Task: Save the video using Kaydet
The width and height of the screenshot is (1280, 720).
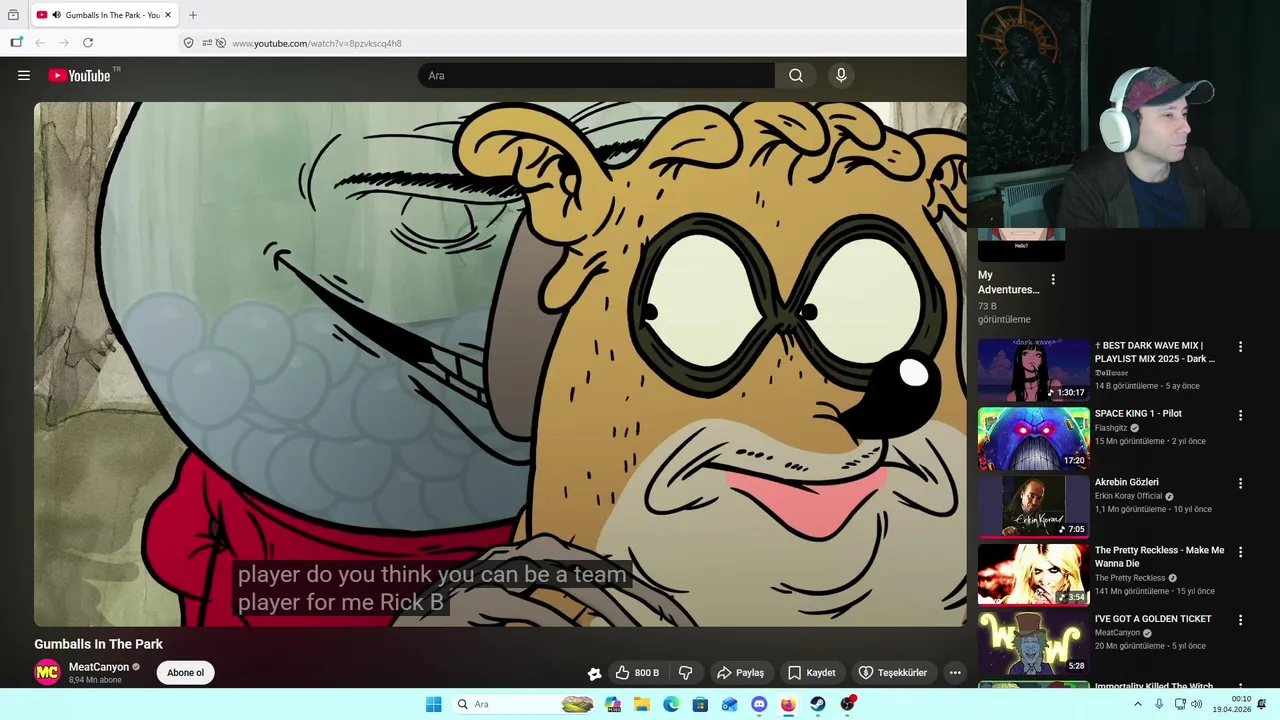Action: pos(811,673)
